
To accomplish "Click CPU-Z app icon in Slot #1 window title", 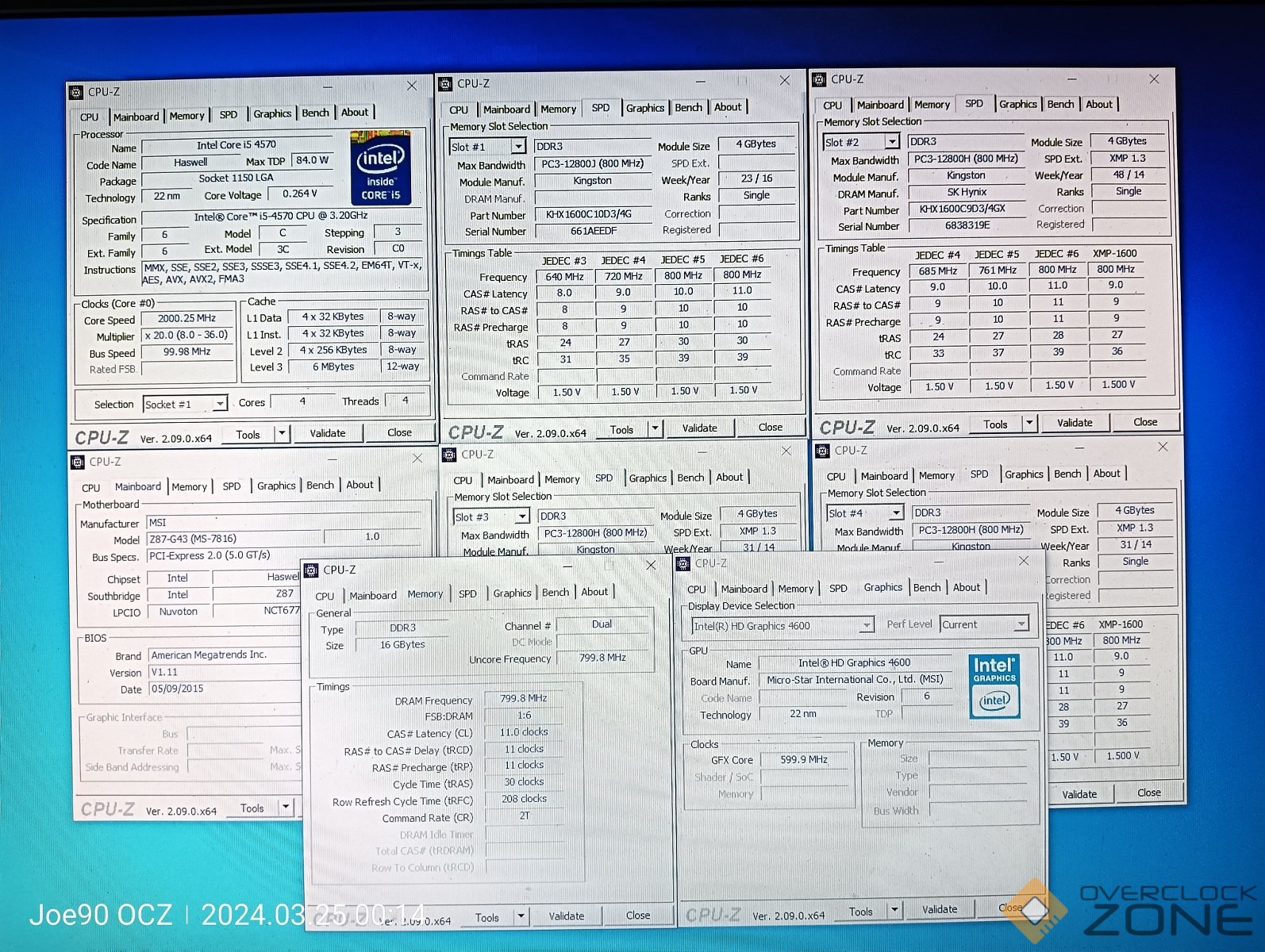I will [446, 83].
